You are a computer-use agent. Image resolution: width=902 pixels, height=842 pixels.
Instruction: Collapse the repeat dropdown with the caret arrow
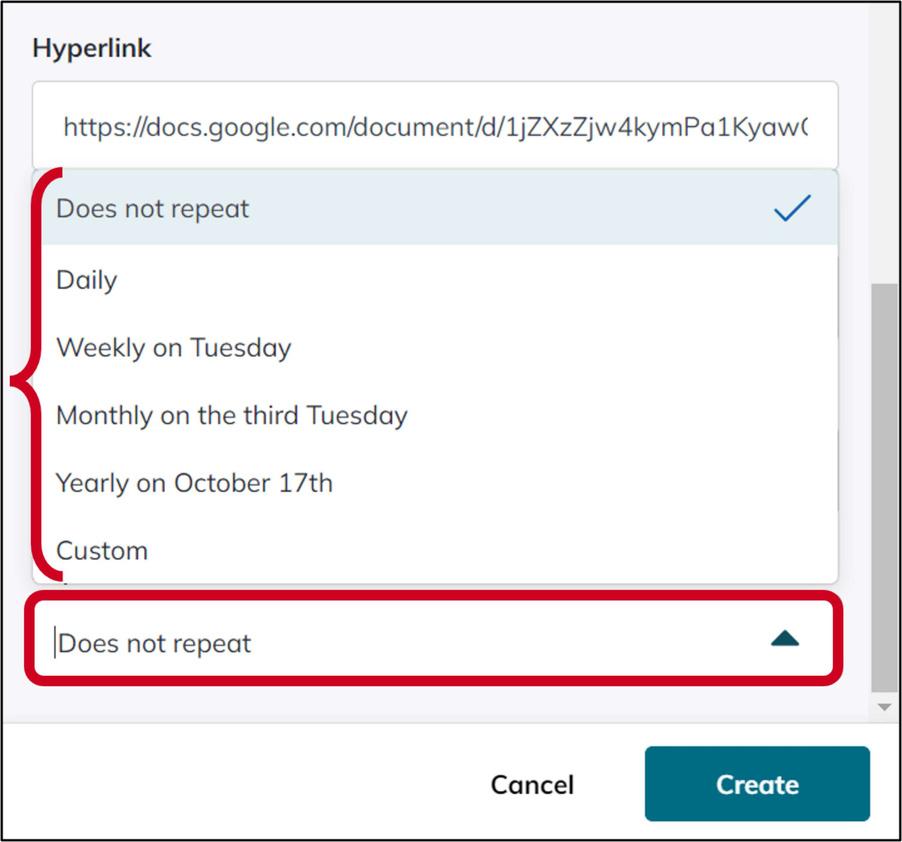[785, 639]
